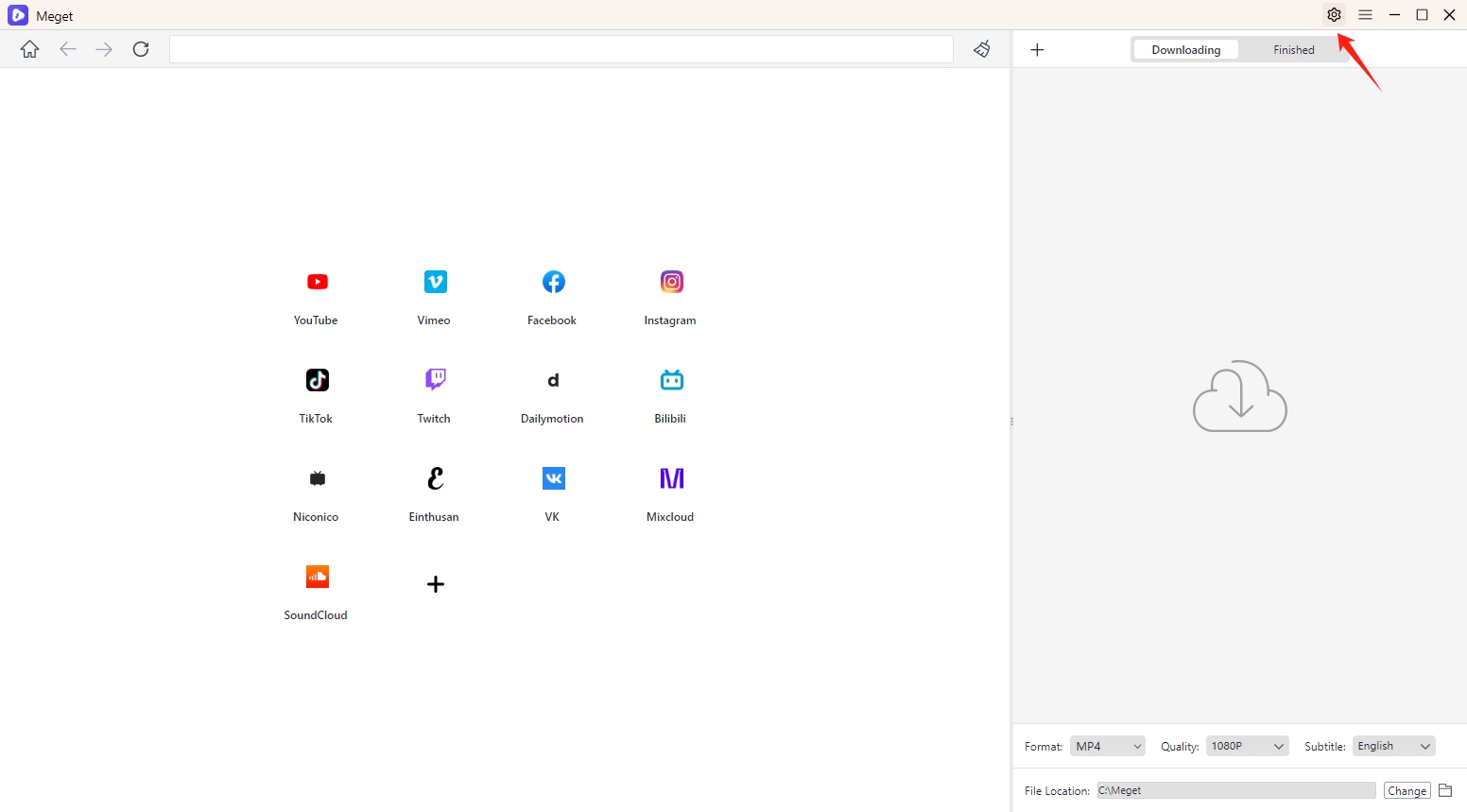Open the VK shortcut icon
The width and height of the screenshot is (1467, 812).
click(x=553, y=478)
